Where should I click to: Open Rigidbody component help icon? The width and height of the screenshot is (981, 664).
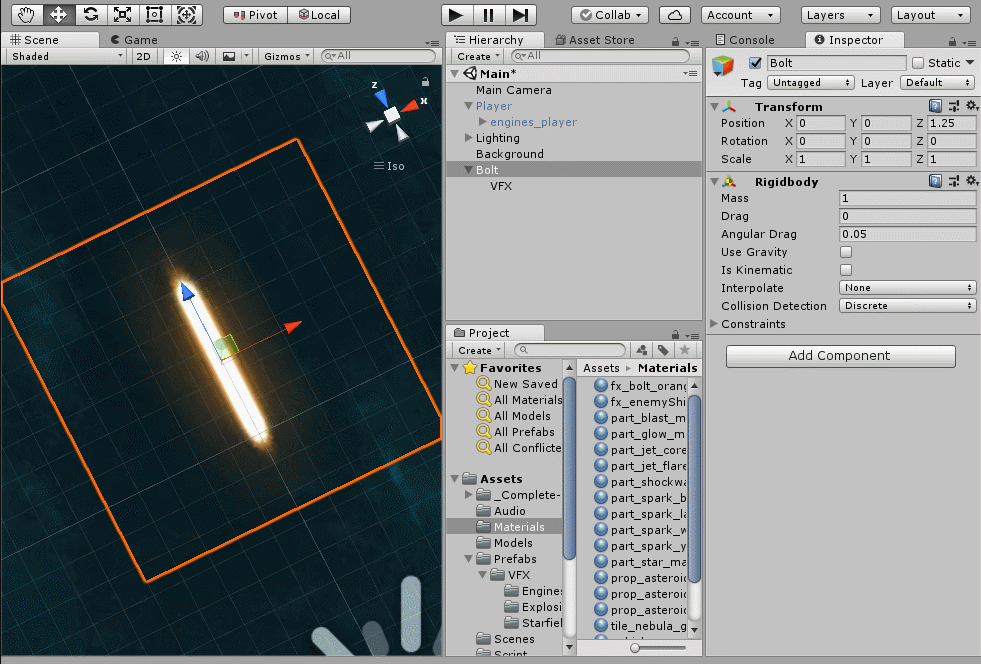[935, 181]
